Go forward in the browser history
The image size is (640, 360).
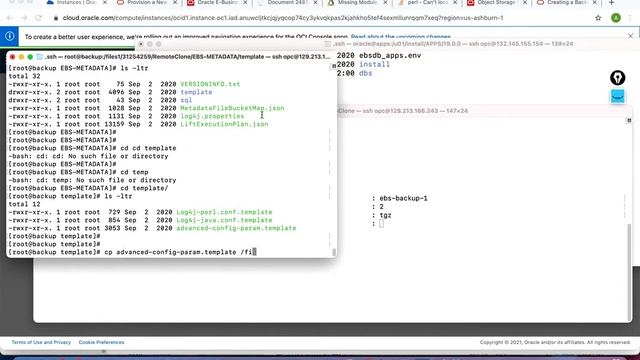24,18
